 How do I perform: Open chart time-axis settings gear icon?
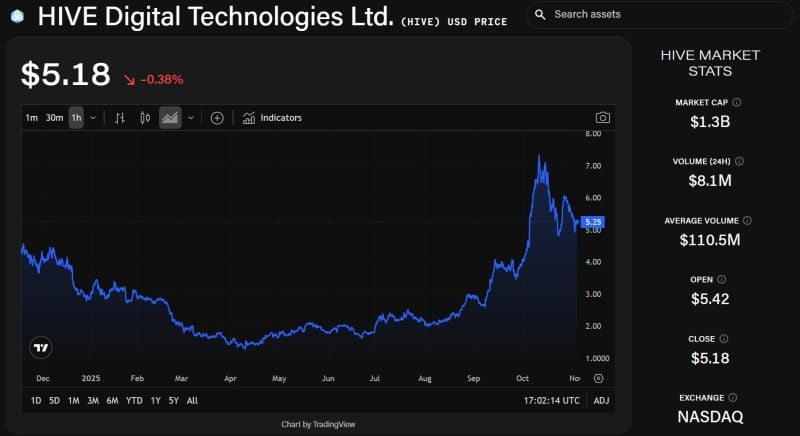click(598, 379)
